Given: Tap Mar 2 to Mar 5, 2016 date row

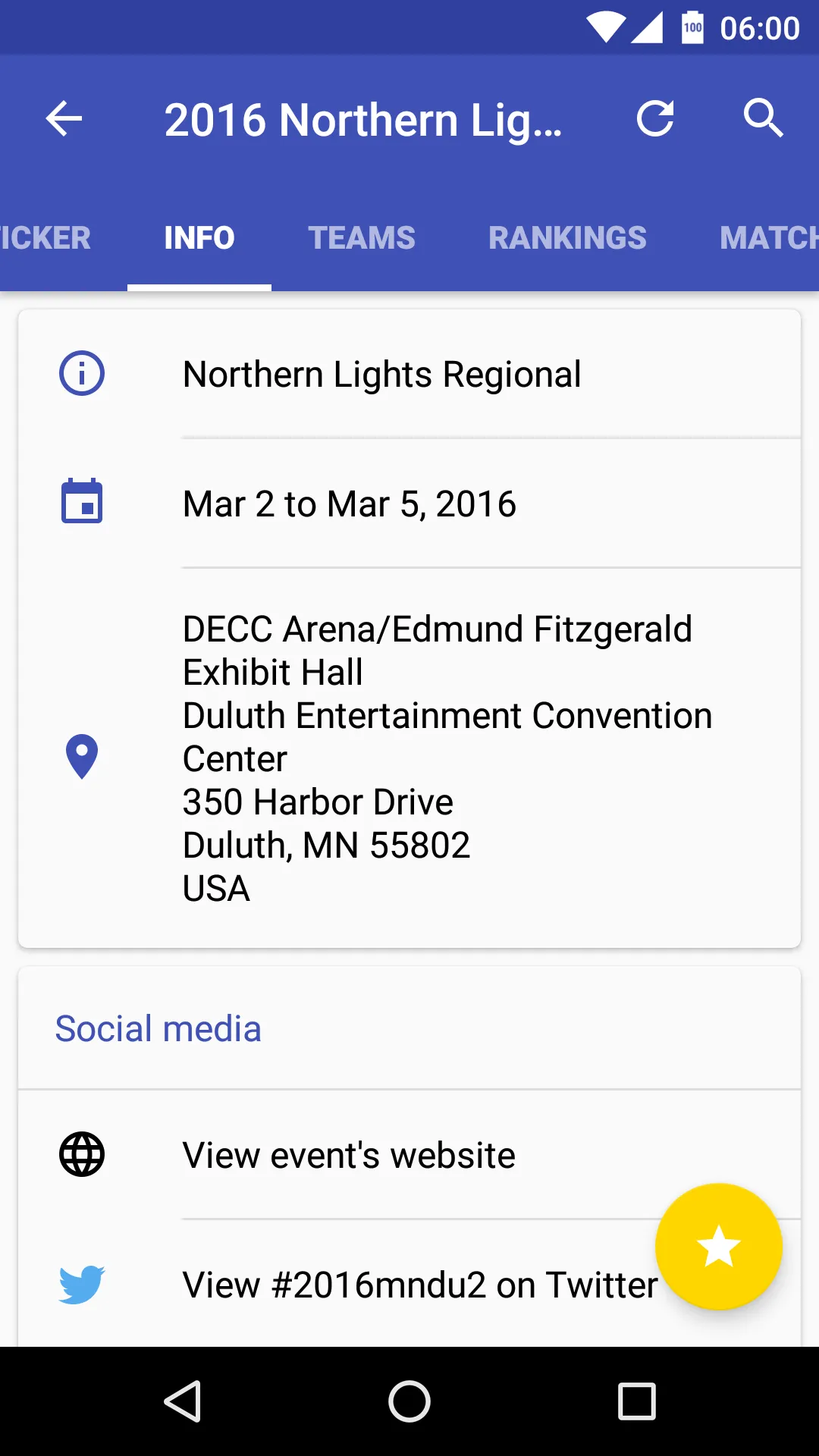Looking at the screenshot, I should pos(409,504).
